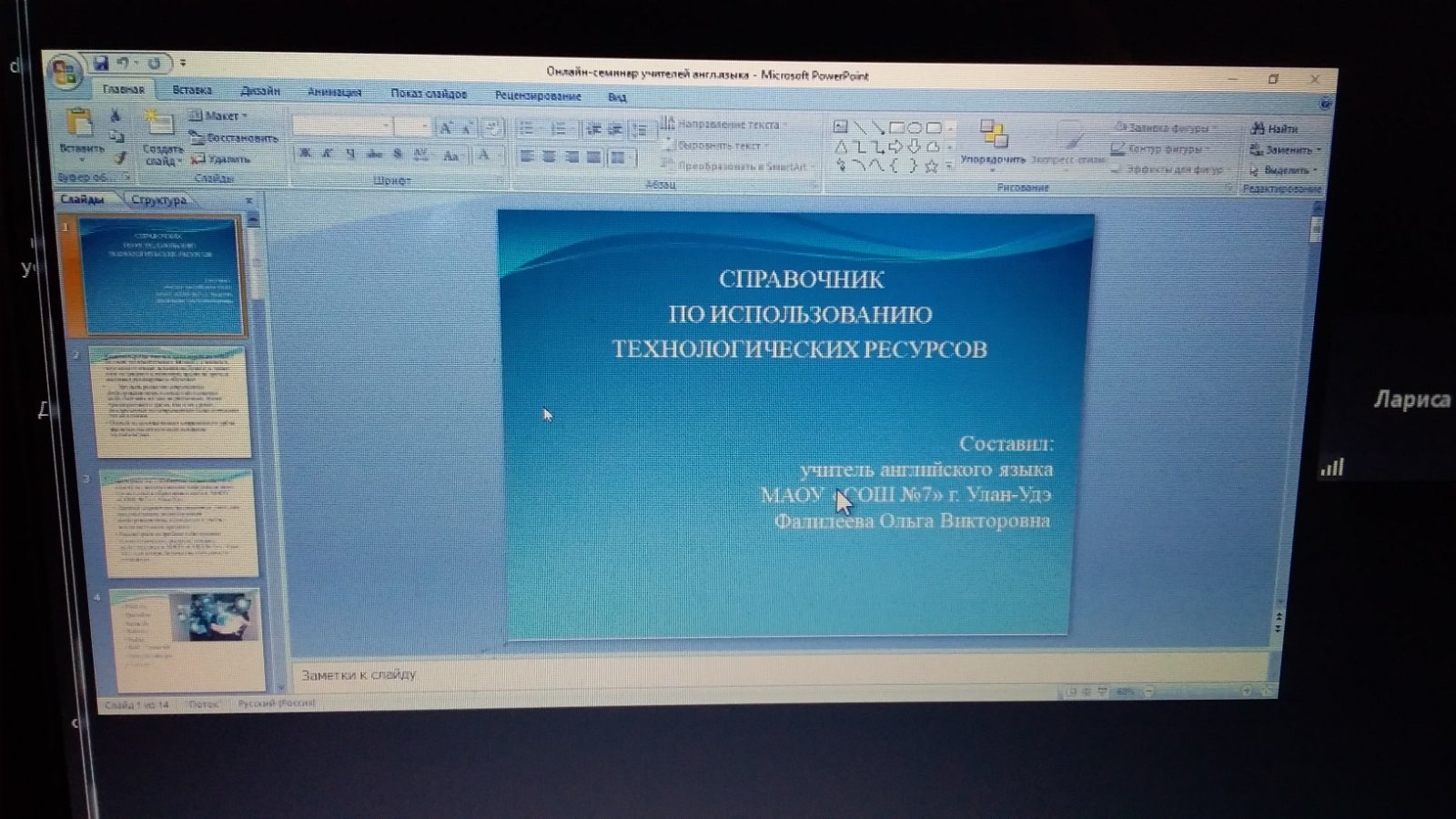
Task: Select the rectangle shape in shapes gallery
Action: point(896,127)
